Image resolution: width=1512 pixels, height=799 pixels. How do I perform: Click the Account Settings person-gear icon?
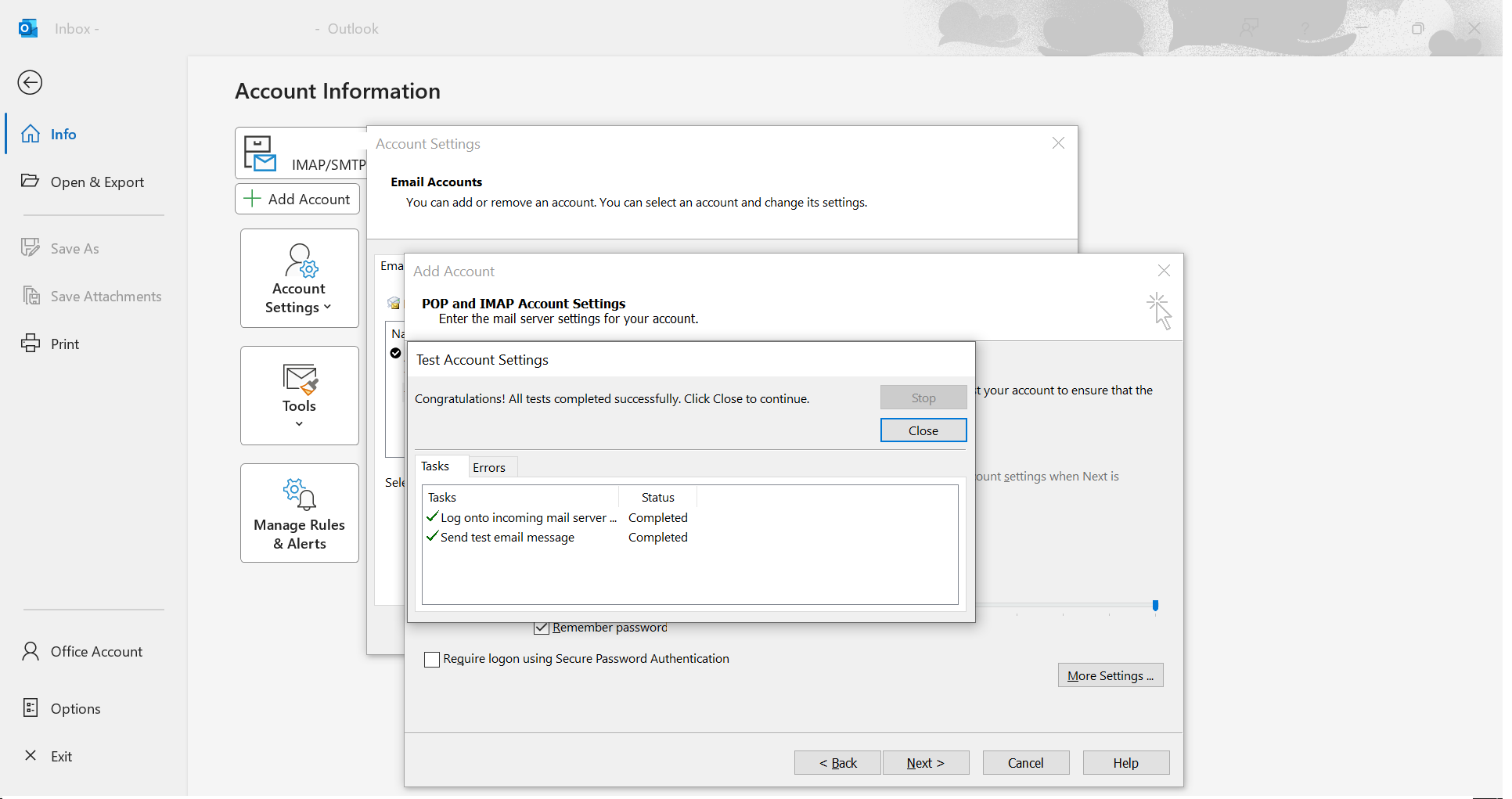[301, 261]
